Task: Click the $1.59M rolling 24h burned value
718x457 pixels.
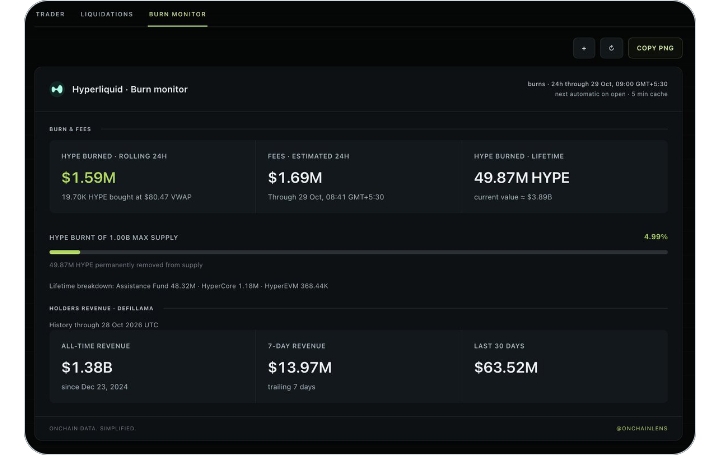Action: coord(89,178)
